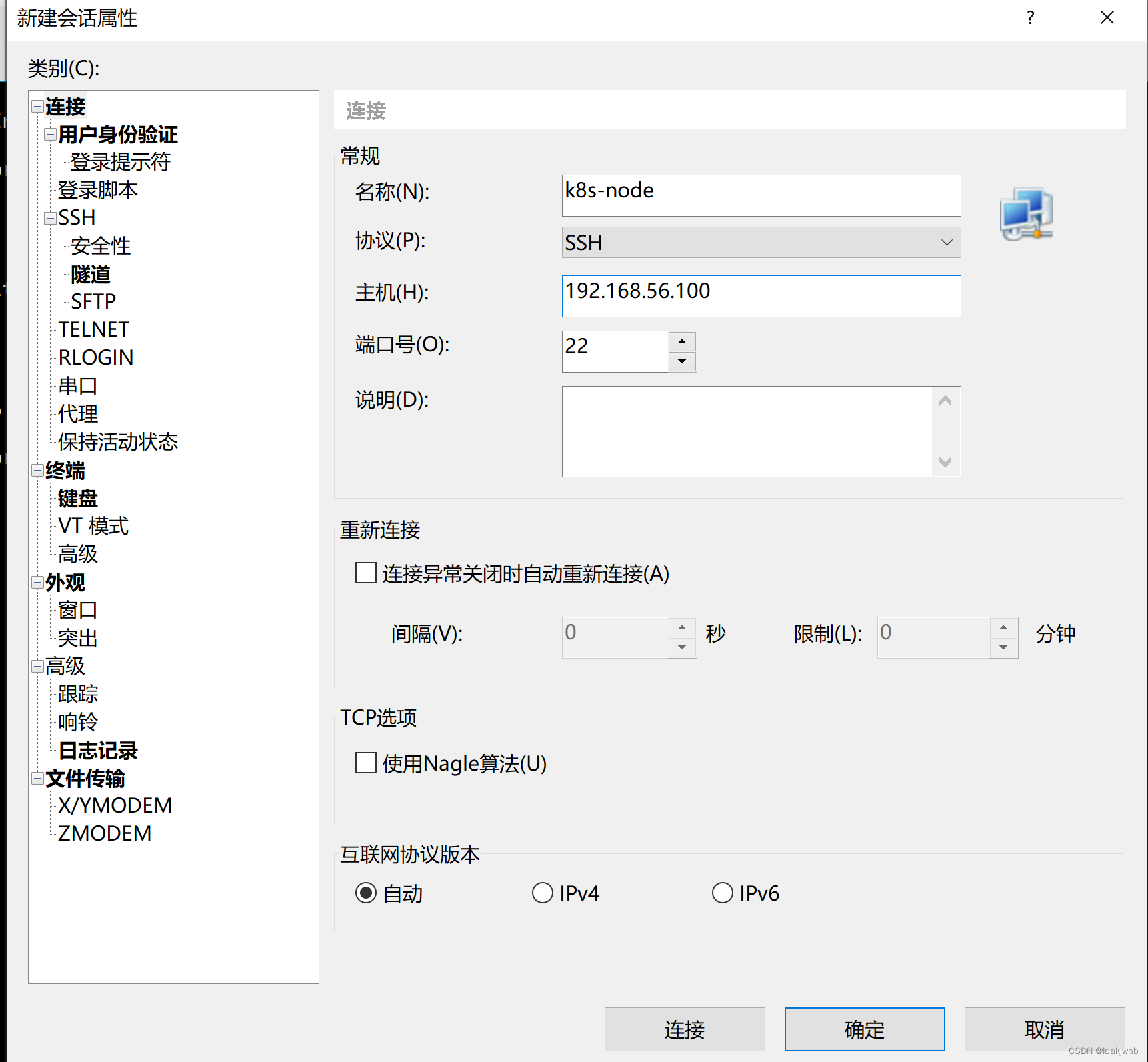Select the TELNET tree item

click(93, 329)
